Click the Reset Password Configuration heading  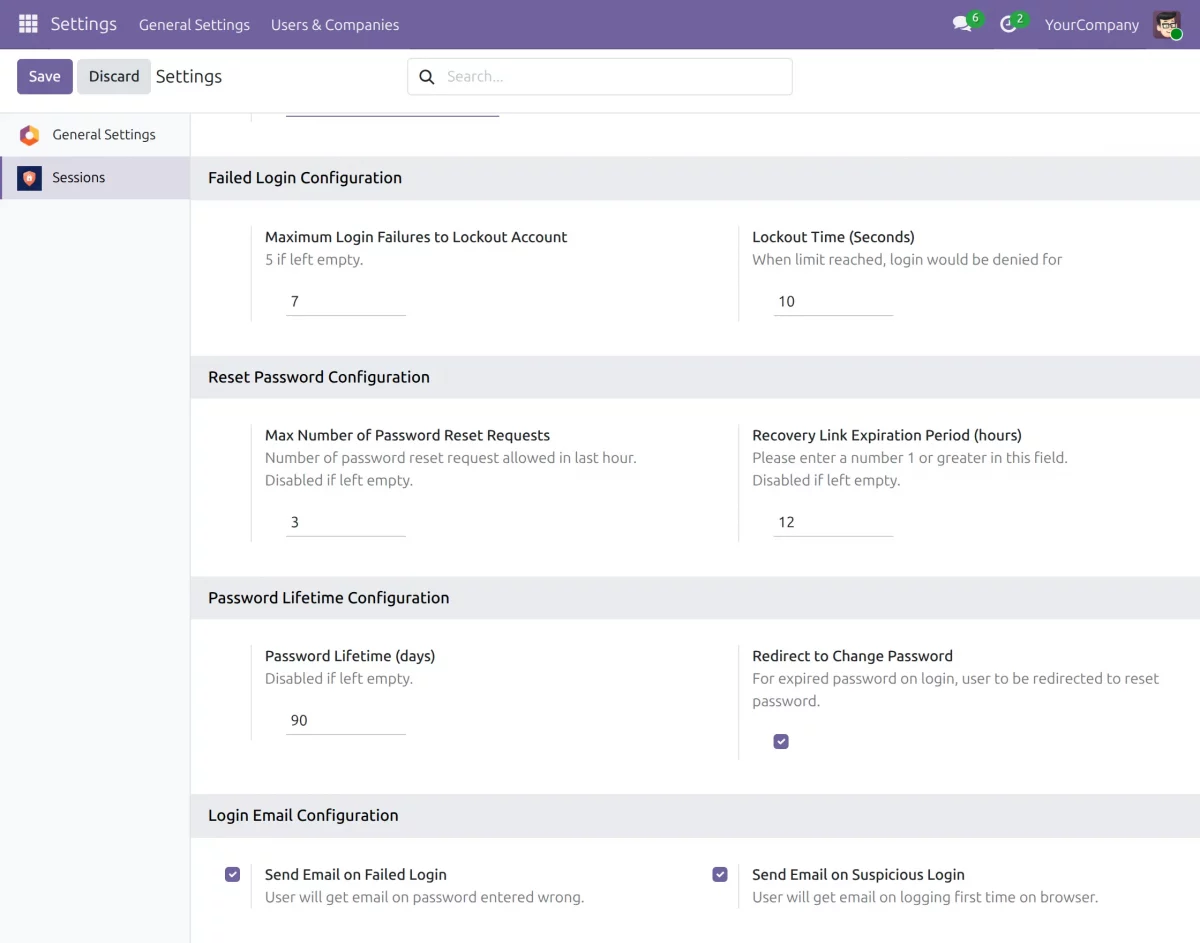pyautogui.click(x=319, y=377)
